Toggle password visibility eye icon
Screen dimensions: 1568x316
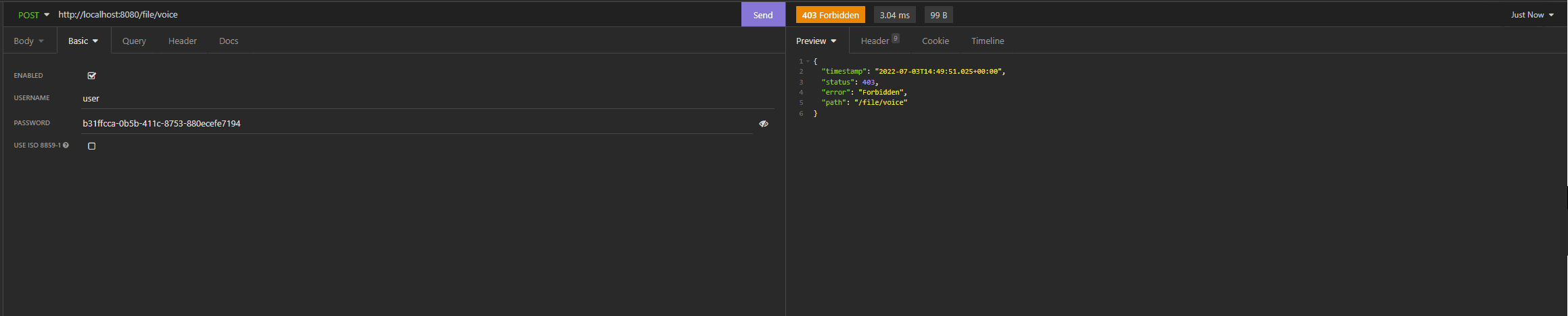[x=763, y=124]
